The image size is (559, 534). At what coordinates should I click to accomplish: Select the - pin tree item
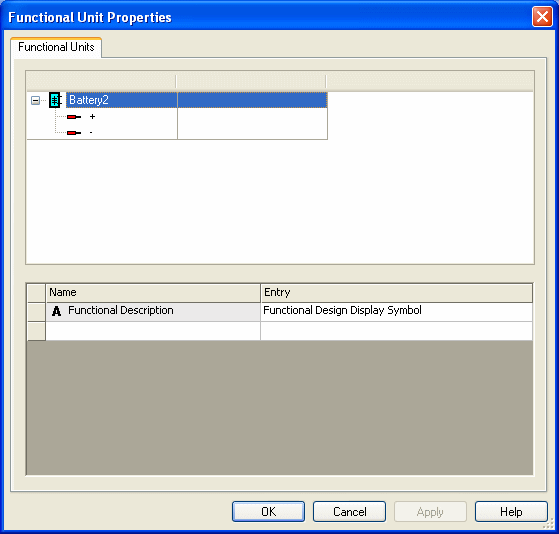pyautogui.click(x=91, y=133)
